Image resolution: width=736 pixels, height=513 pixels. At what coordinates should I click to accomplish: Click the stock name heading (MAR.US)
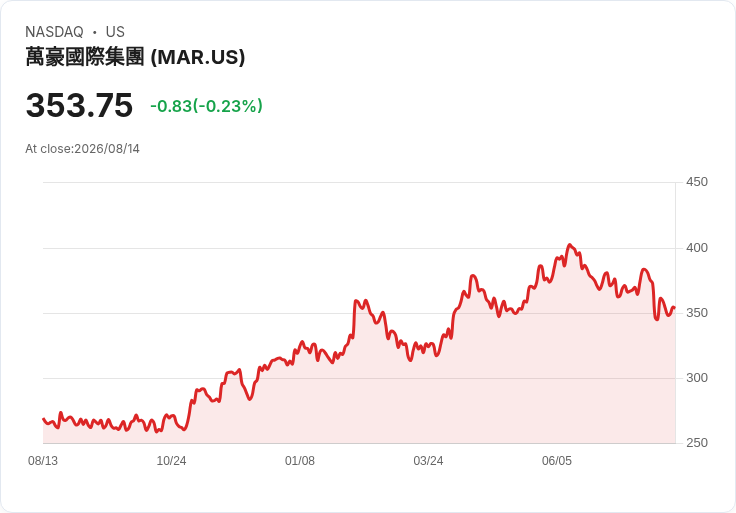click(x=135, y=57)
